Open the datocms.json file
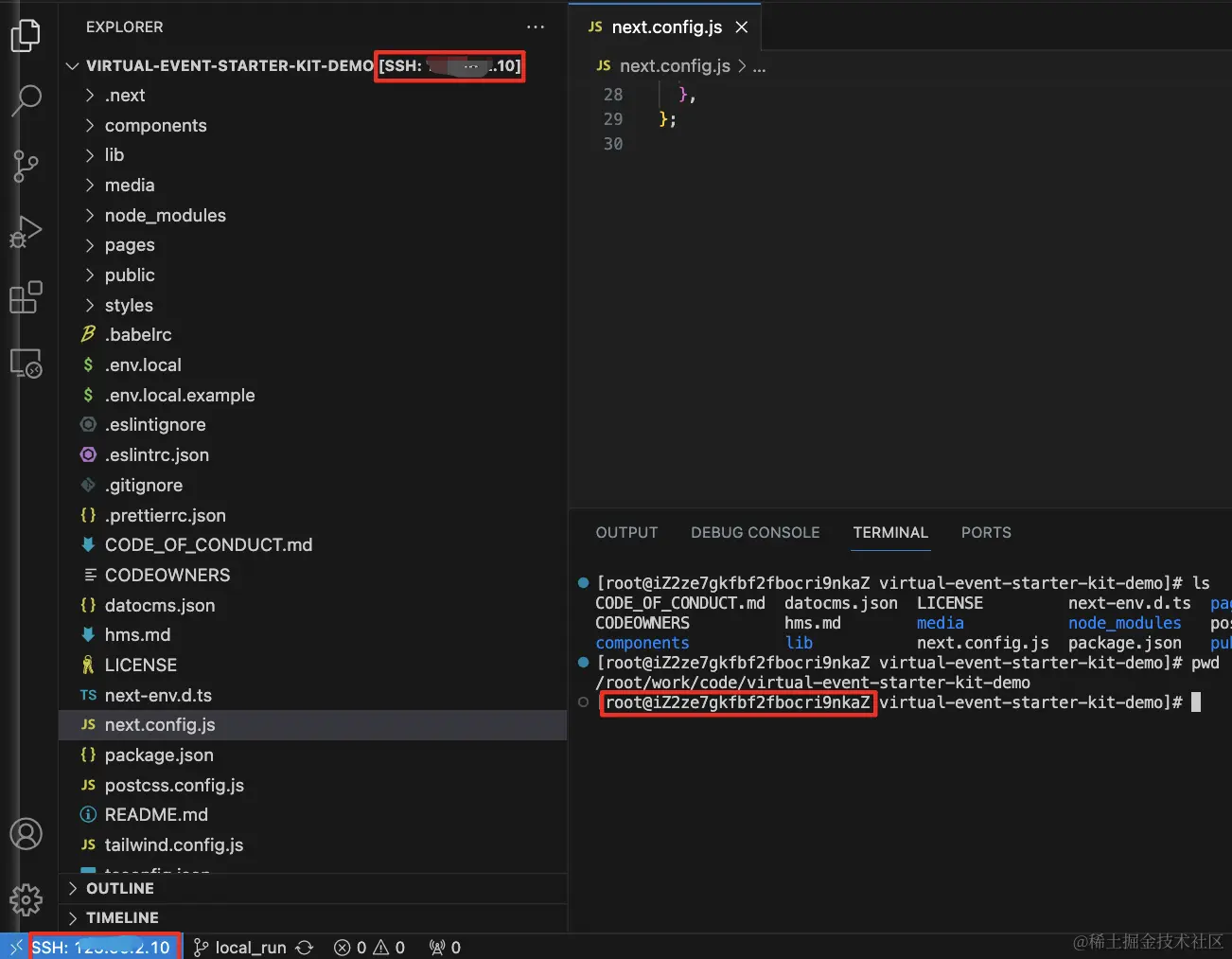 tap(312, 606)
